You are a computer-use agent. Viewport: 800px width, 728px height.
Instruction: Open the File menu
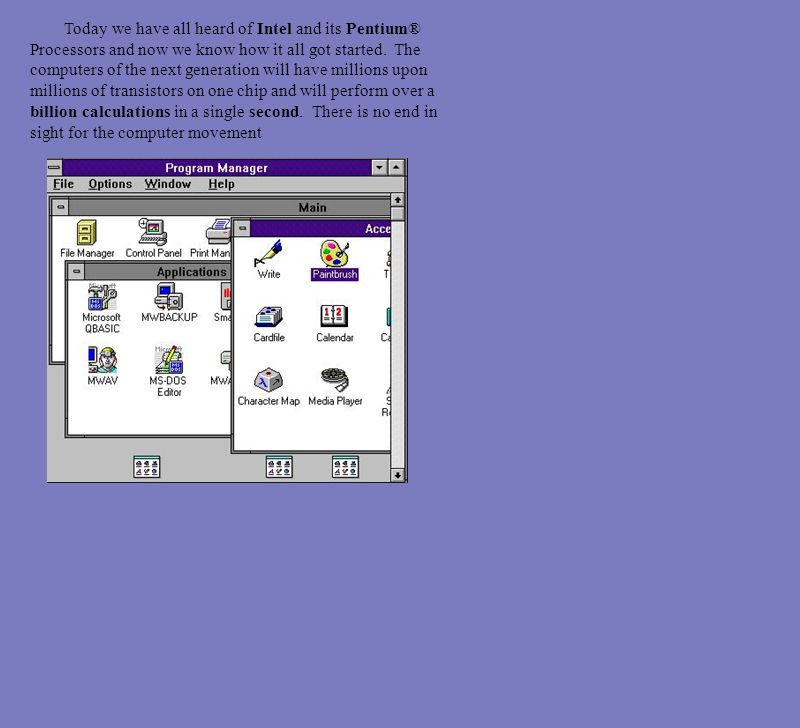(x=63, y=184)
